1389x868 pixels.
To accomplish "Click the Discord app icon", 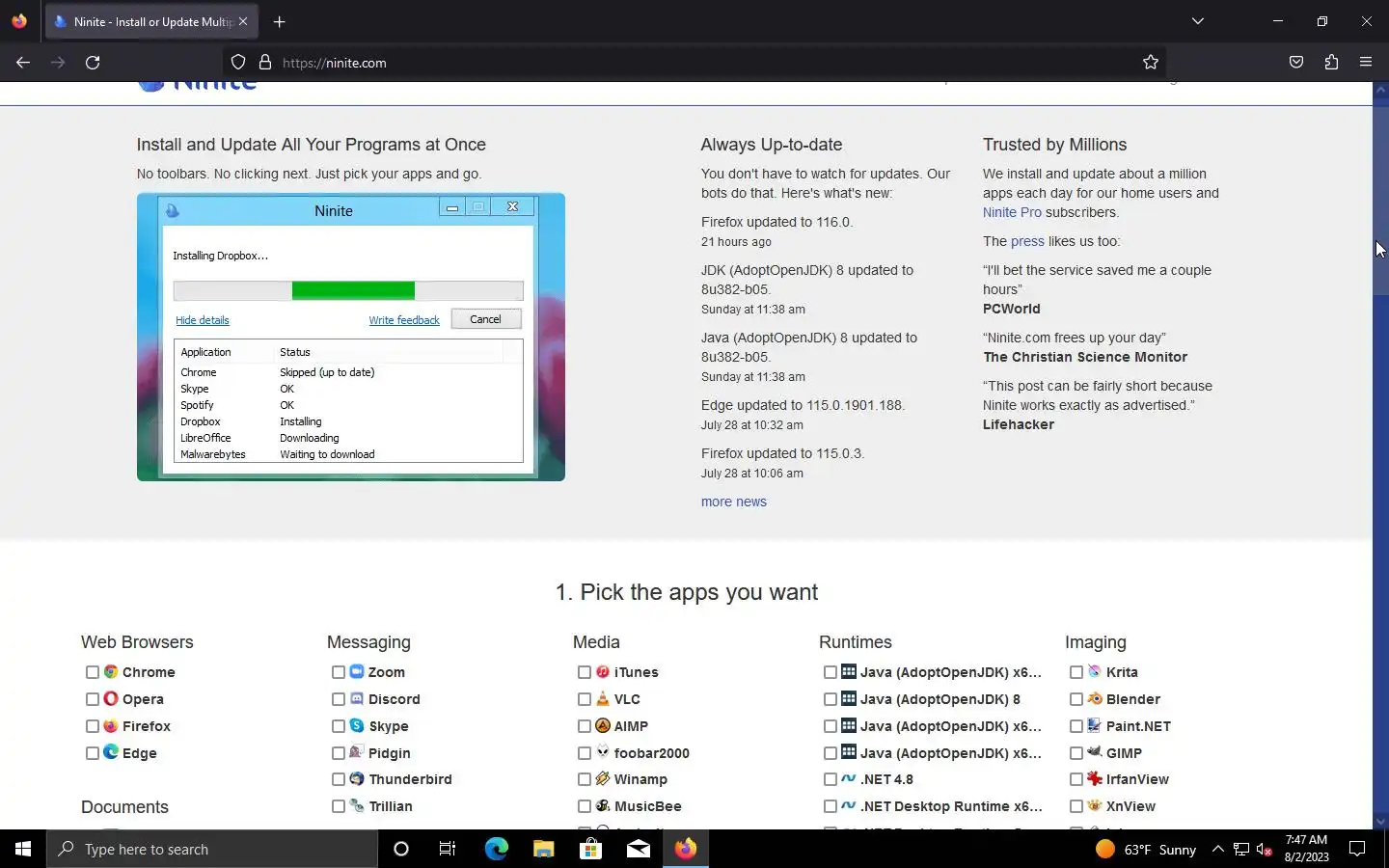I will (357, 698).
